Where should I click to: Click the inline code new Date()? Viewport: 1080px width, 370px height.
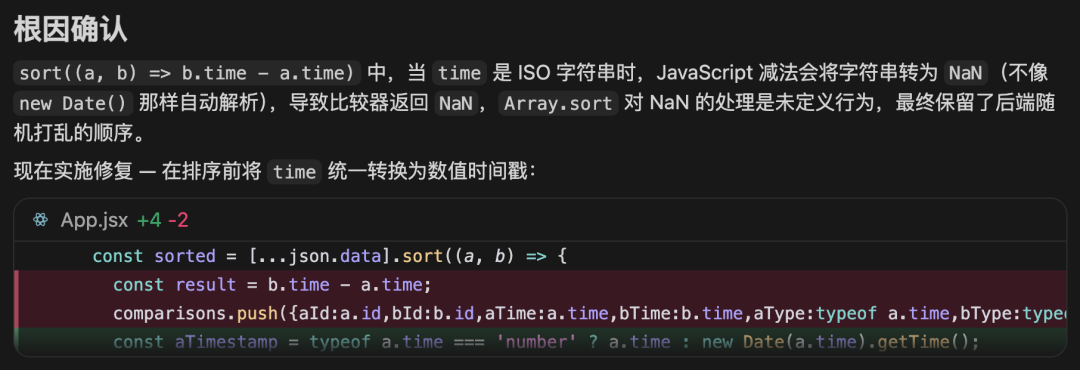pyautogui.click(x=74, y=103)
